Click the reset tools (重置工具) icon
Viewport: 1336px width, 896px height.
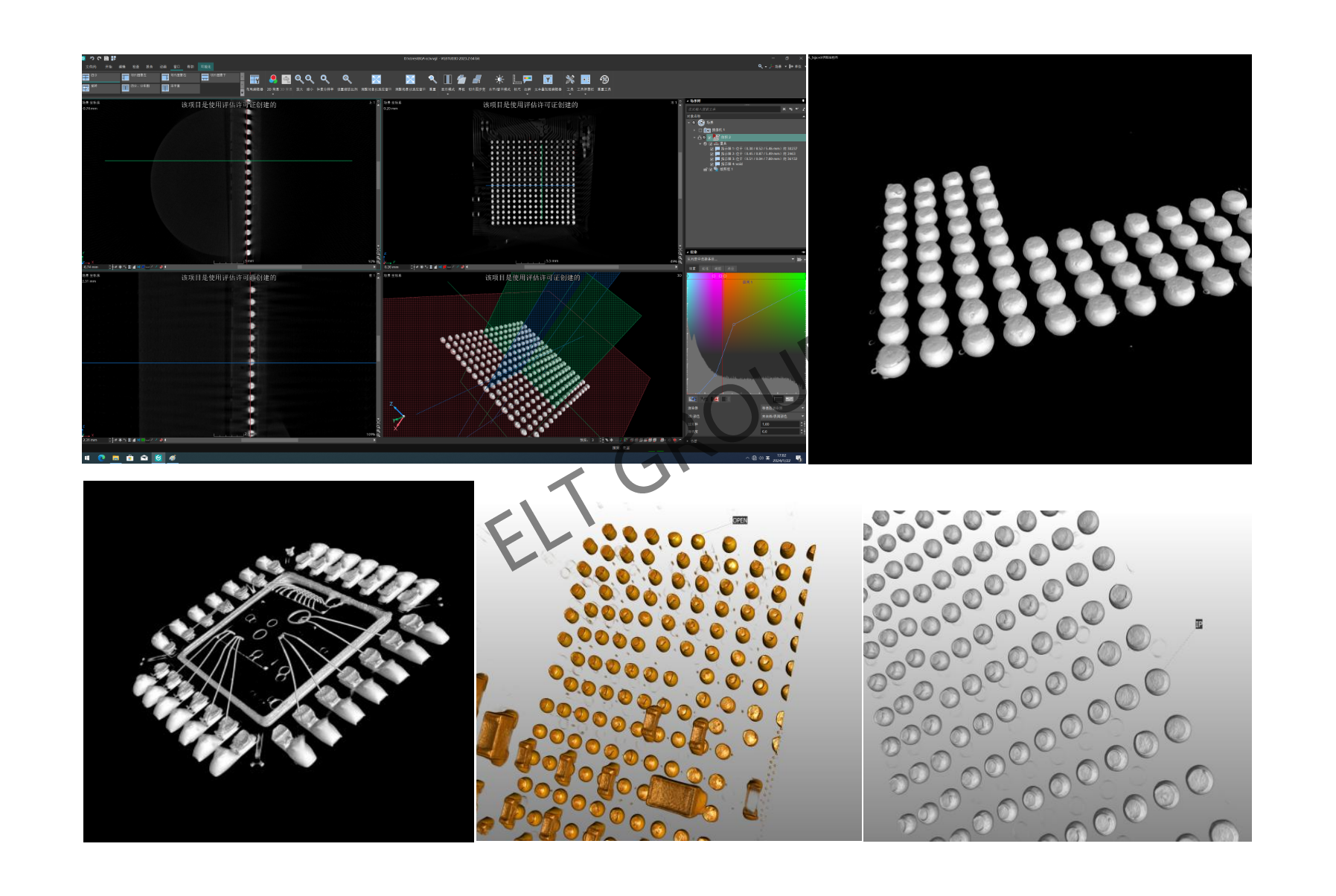[x=604, y=79]
